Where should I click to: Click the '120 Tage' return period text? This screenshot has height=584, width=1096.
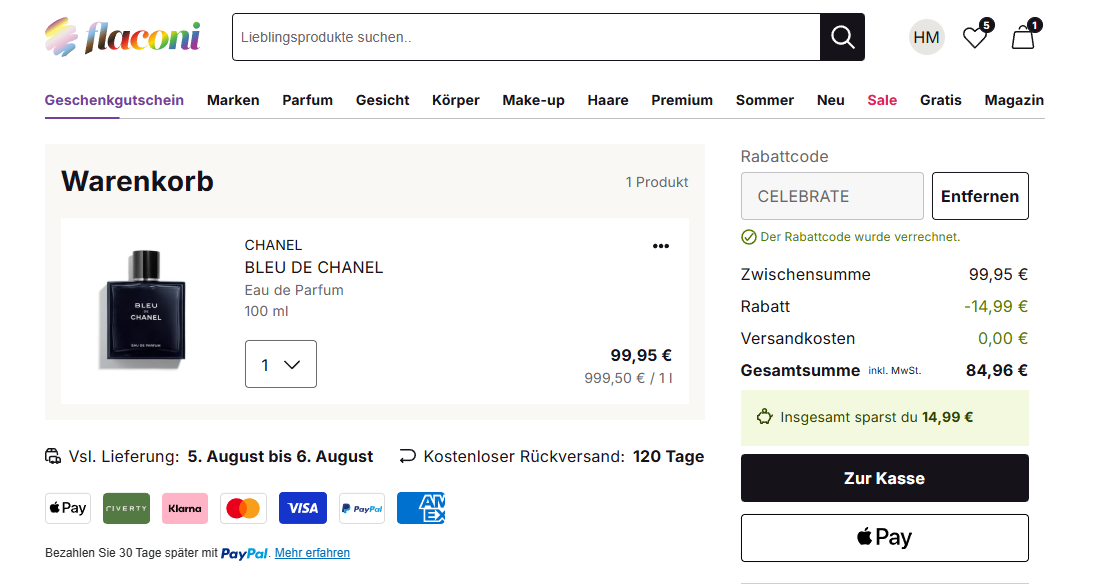tap(668, 457)
